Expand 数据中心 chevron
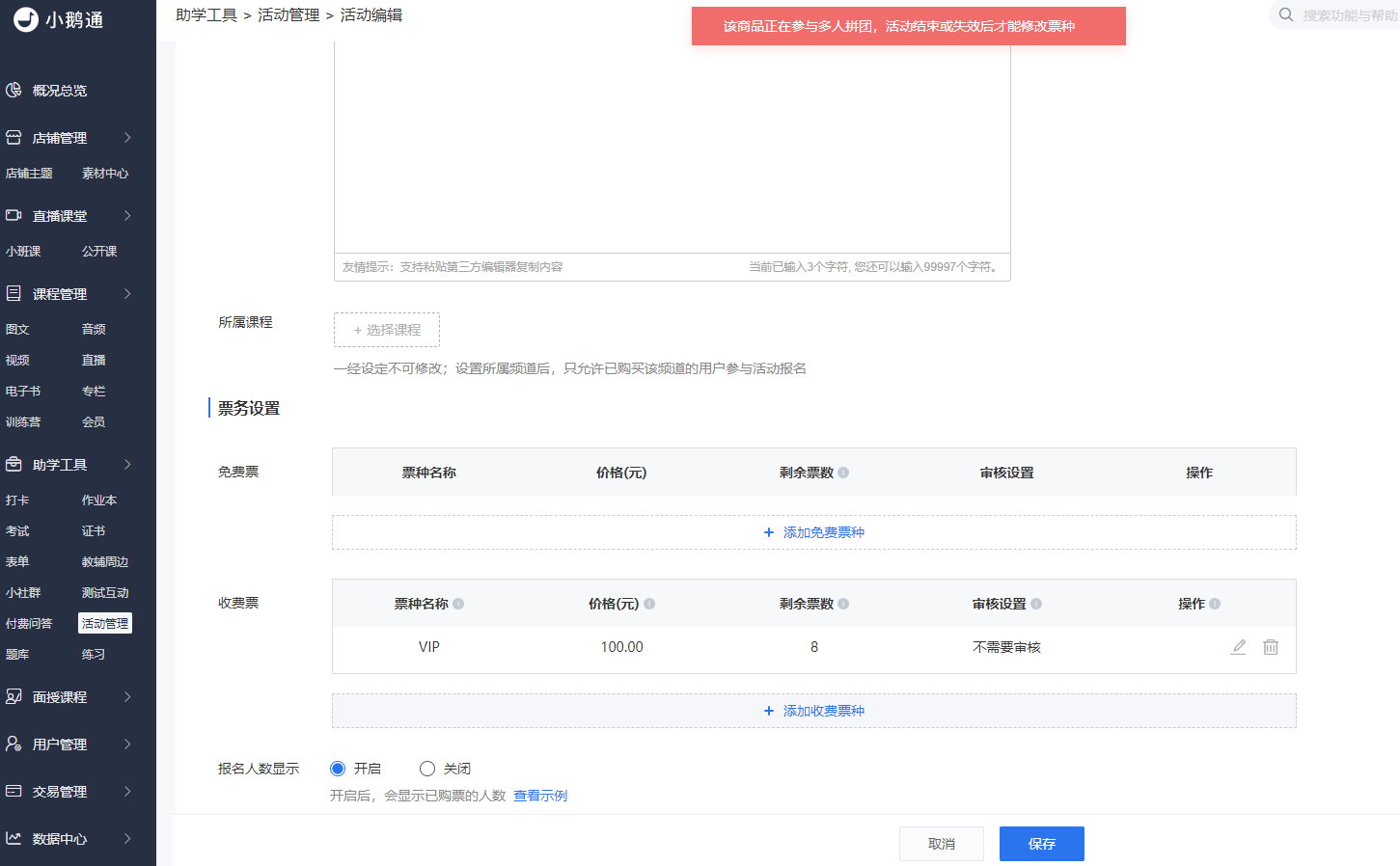The width and height of the screenshot is (1400, 866). [127, 838]
